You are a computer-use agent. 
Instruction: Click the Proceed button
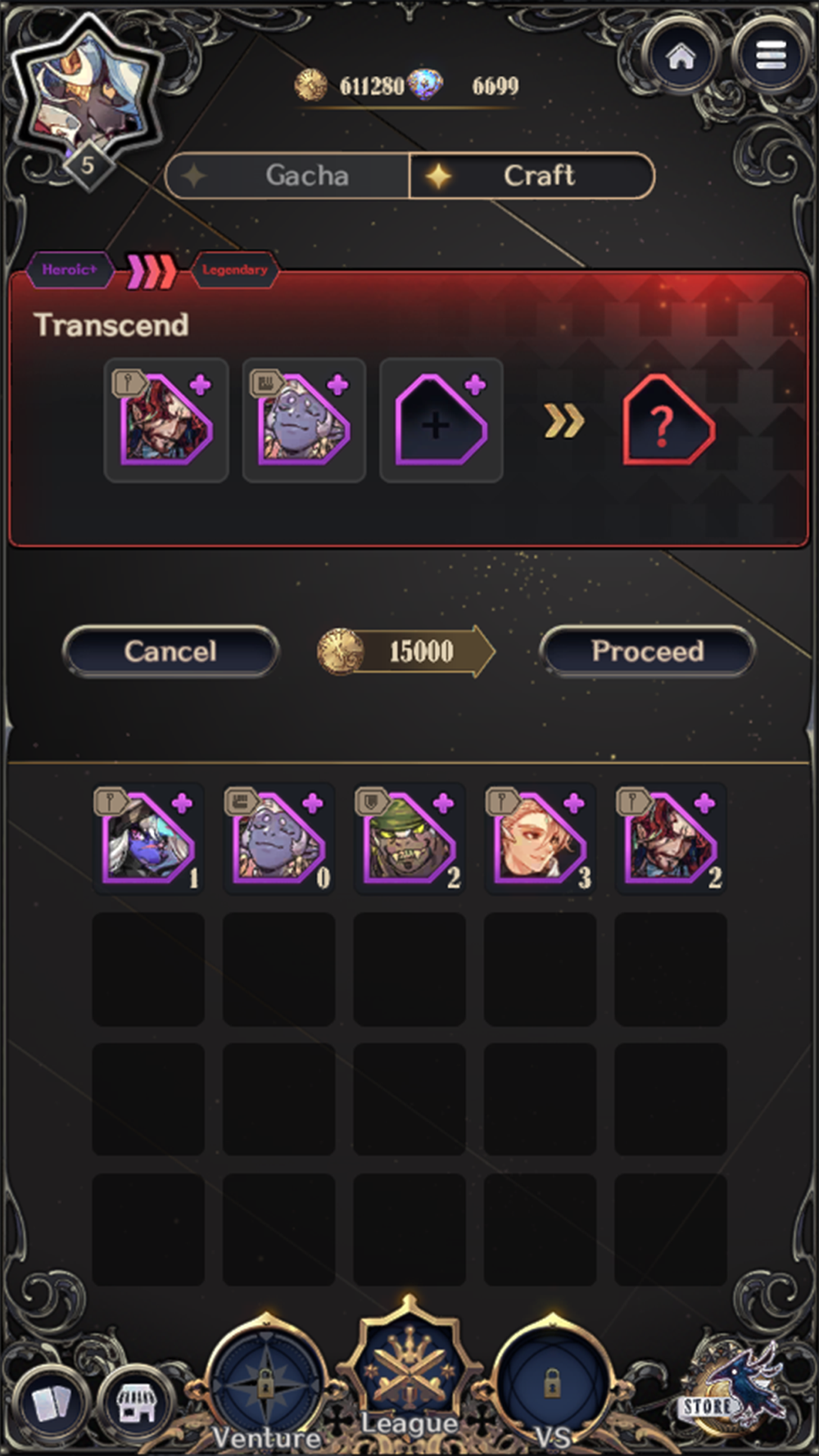647,652
